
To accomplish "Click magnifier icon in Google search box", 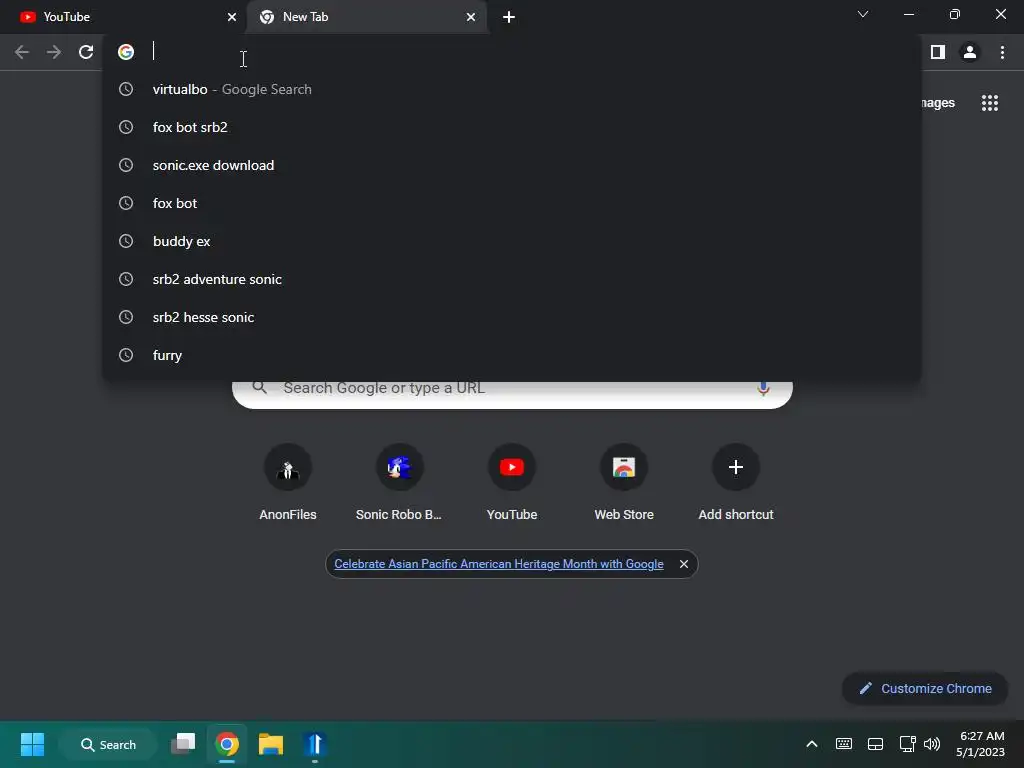I will point(260,387).
